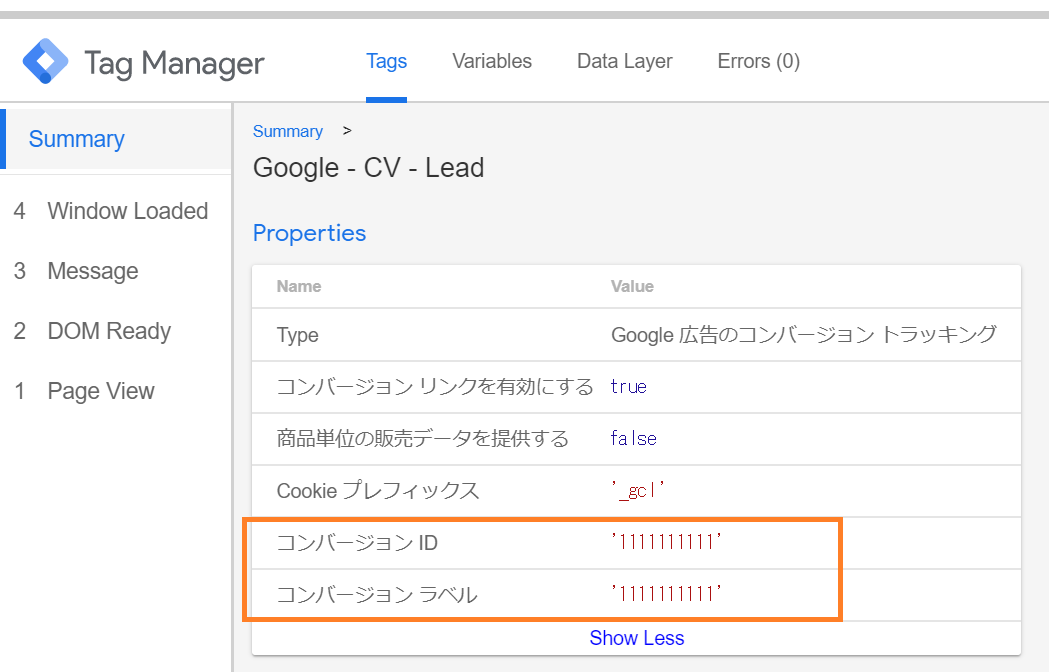Select Summary in the left sidebar

click(x=77, y=139)
